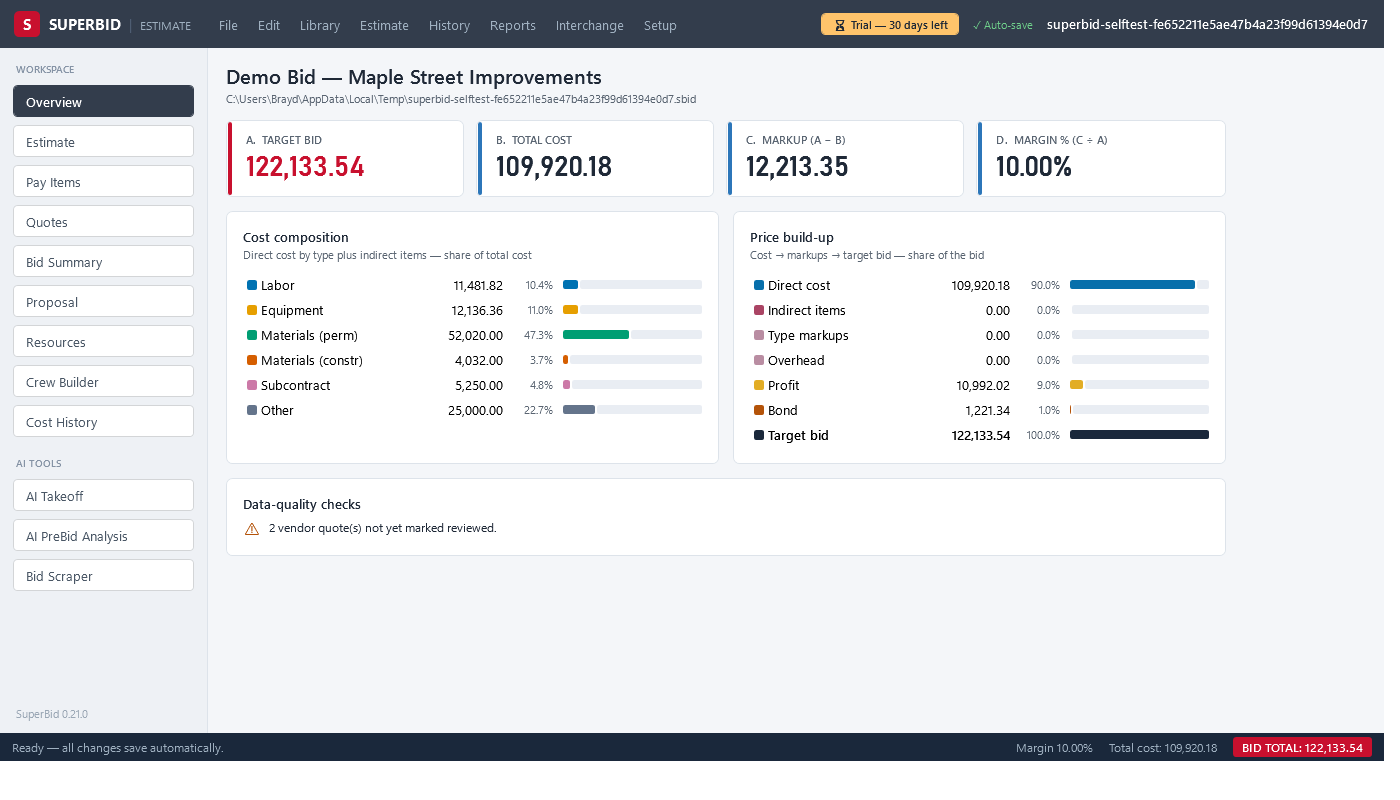
Task: Click the Bond color swatch
Action: (x=759, y=410)
